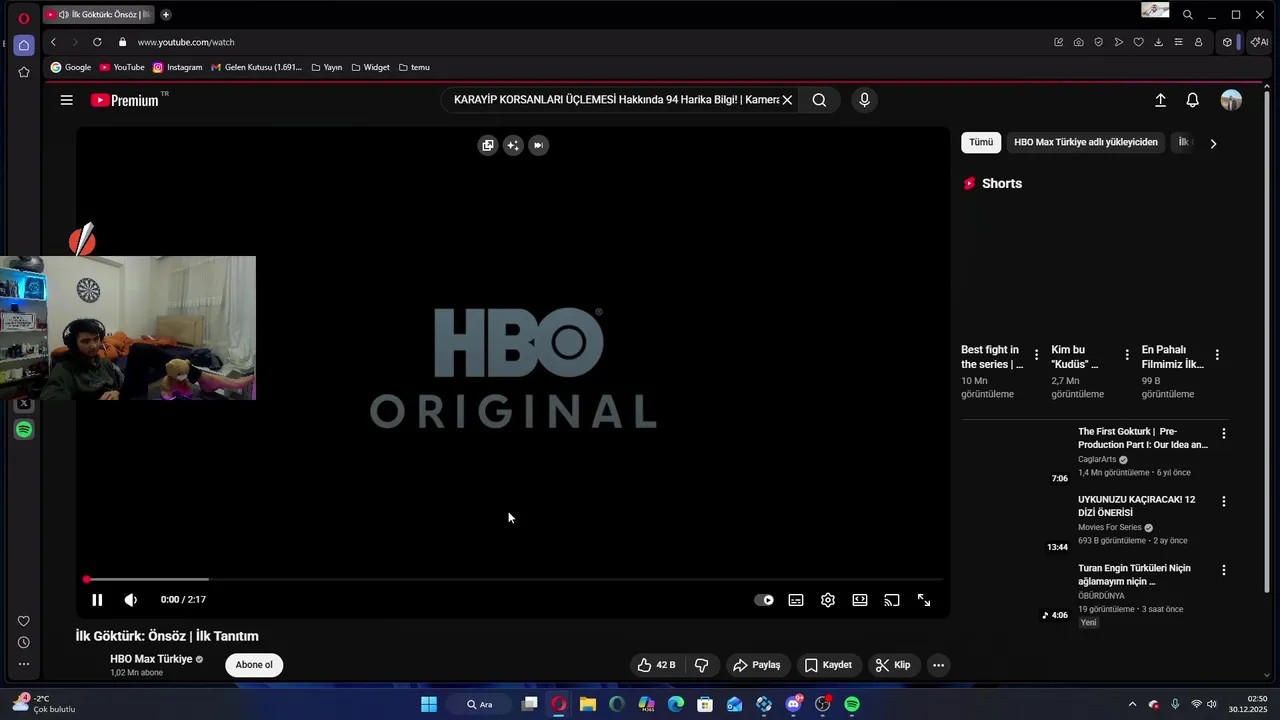Screen dimensions: 1280x720
Task: Open Google bookmark in bookmarks bar
Action: [71, 67]
